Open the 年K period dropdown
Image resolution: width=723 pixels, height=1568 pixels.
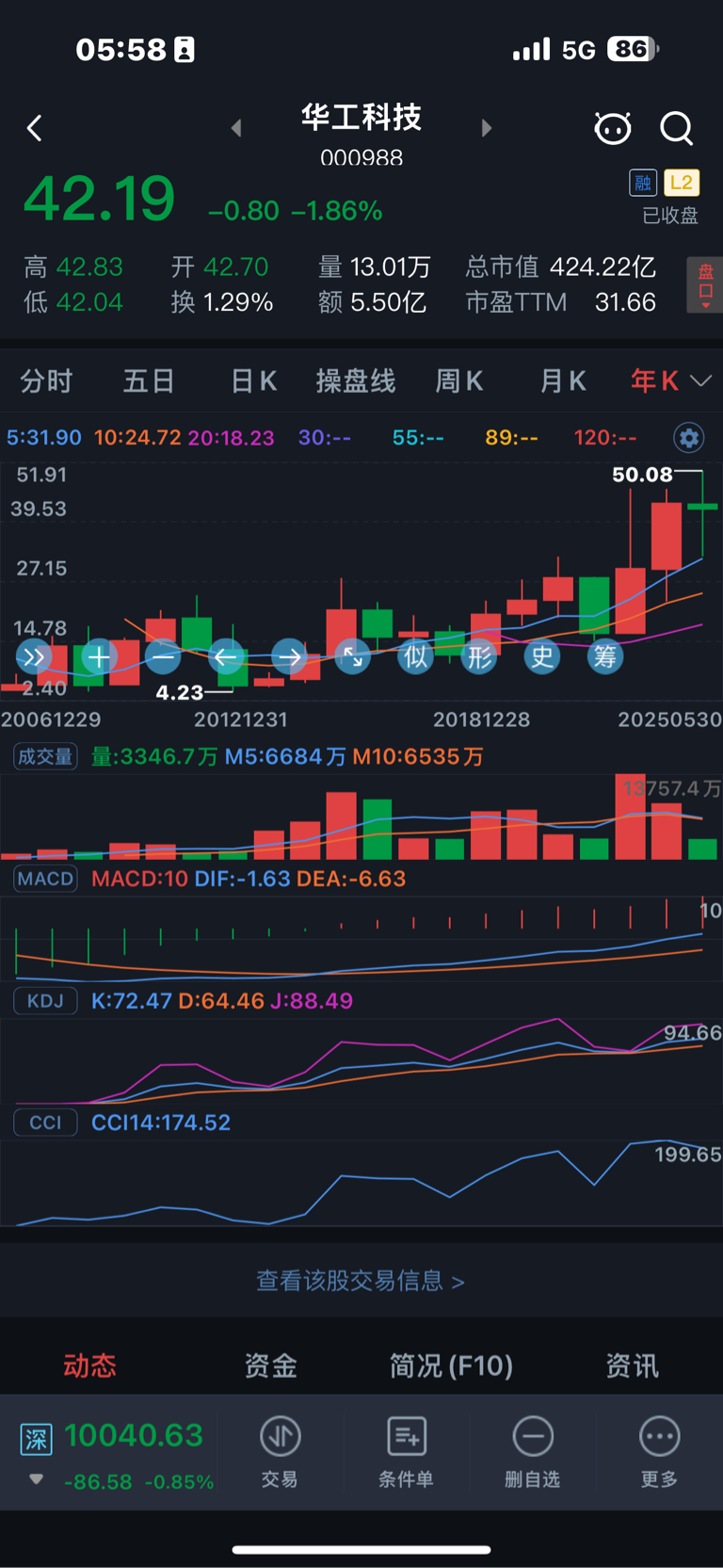pyautogui.click(x=670, y=381)
